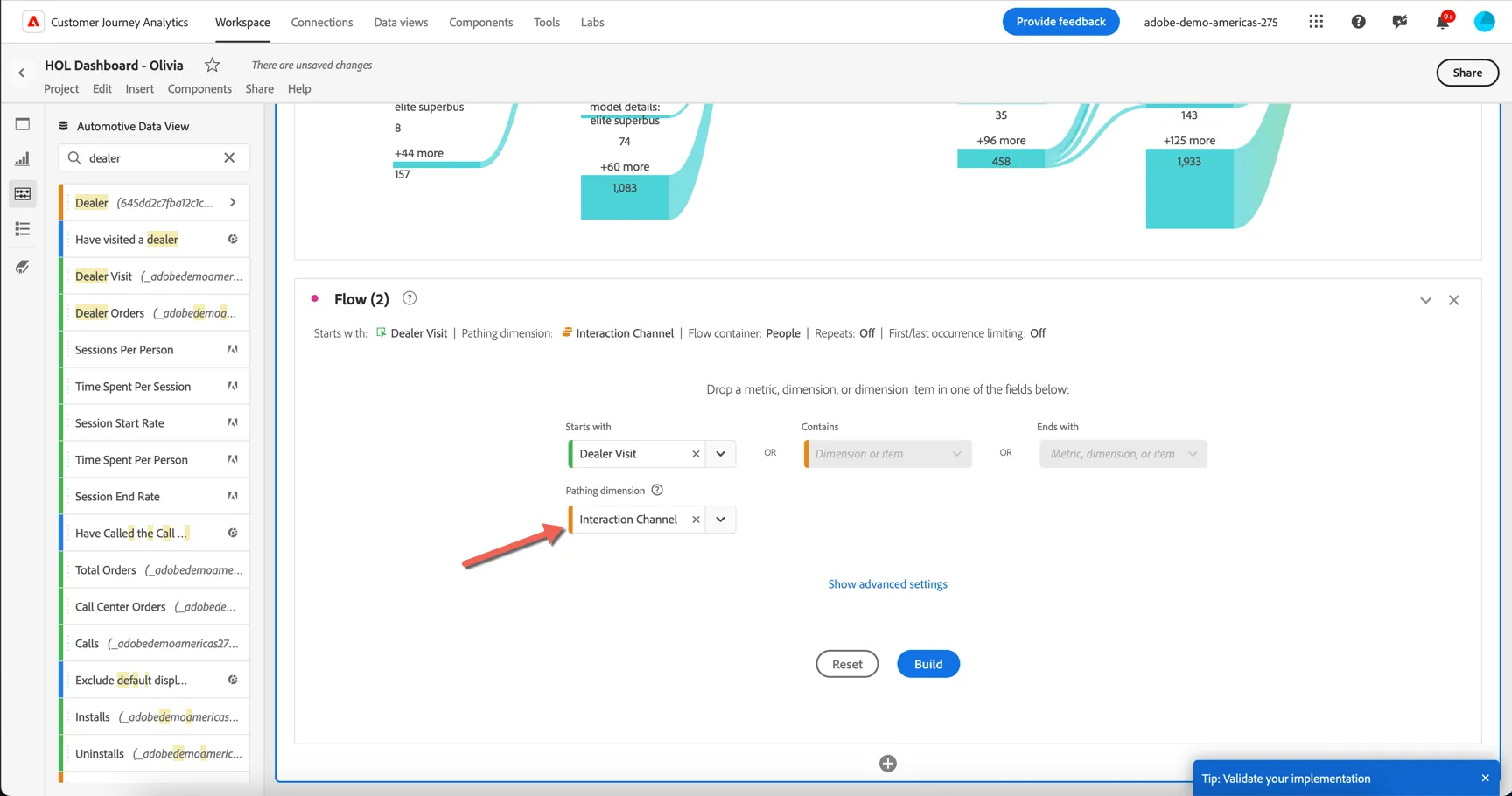Image resolution: width=1512 pixels, height=796 pixels.
Task: Remove Interaction Channel pathing dimension
Action: (696, 520)
